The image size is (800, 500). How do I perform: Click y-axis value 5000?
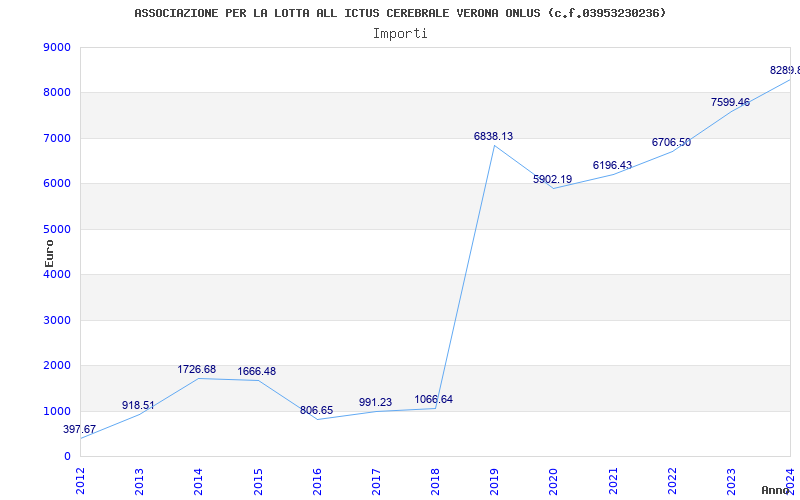(57, 229)
